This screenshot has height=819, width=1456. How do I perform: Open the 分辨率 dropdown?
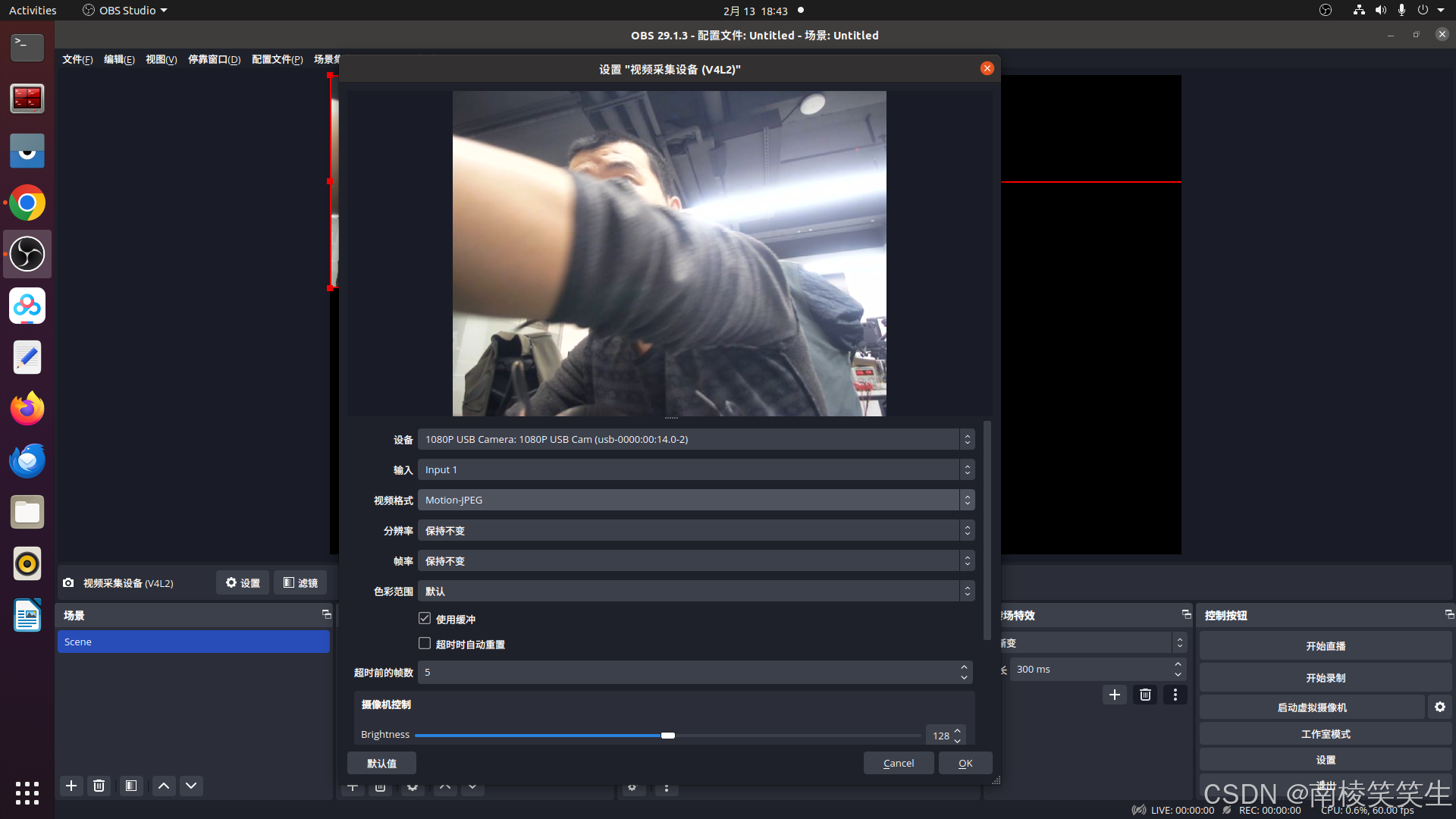[x=695, y=531]
